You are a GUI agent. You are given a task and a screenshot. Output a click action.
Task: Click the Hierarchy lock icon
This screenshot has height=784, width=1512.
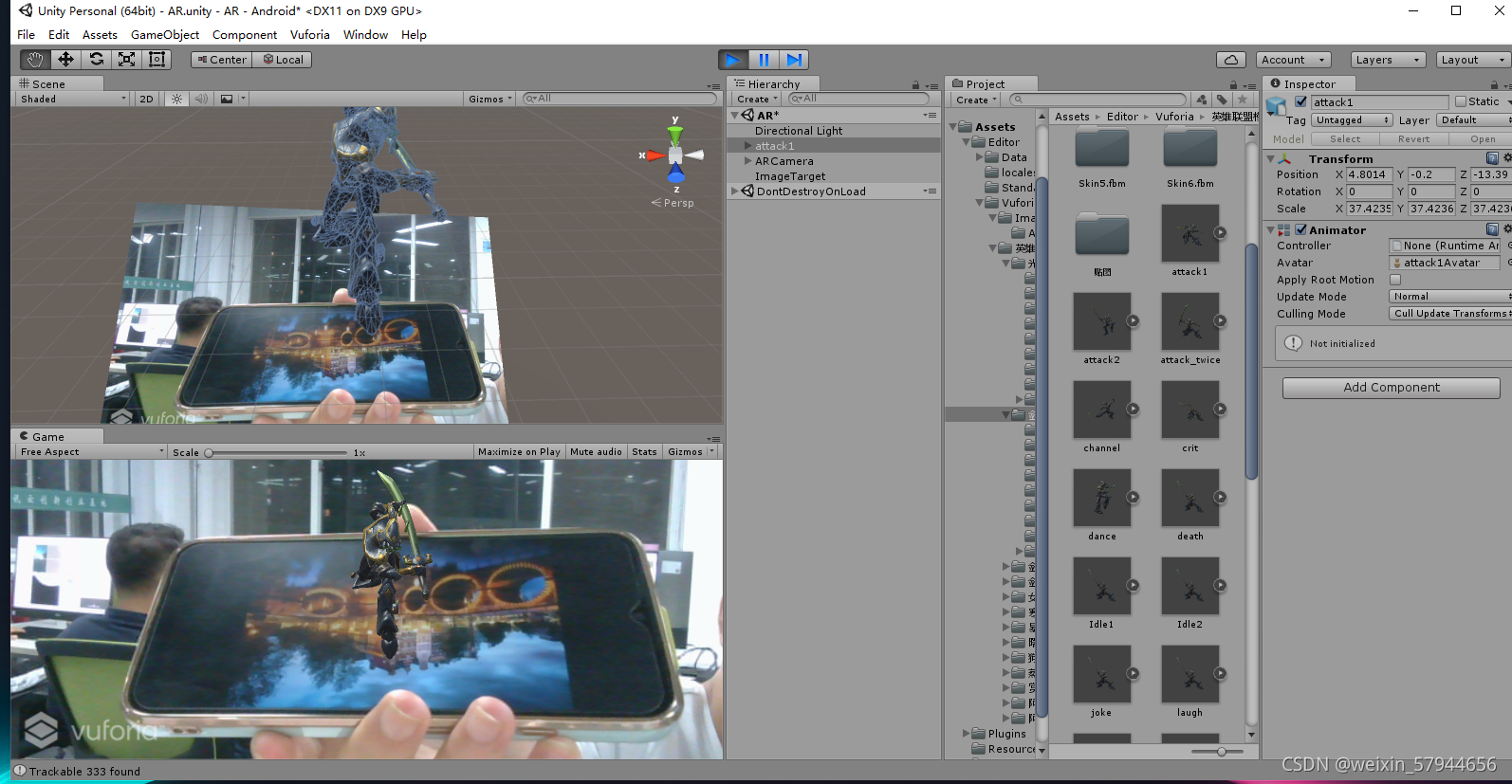point(915,84)
